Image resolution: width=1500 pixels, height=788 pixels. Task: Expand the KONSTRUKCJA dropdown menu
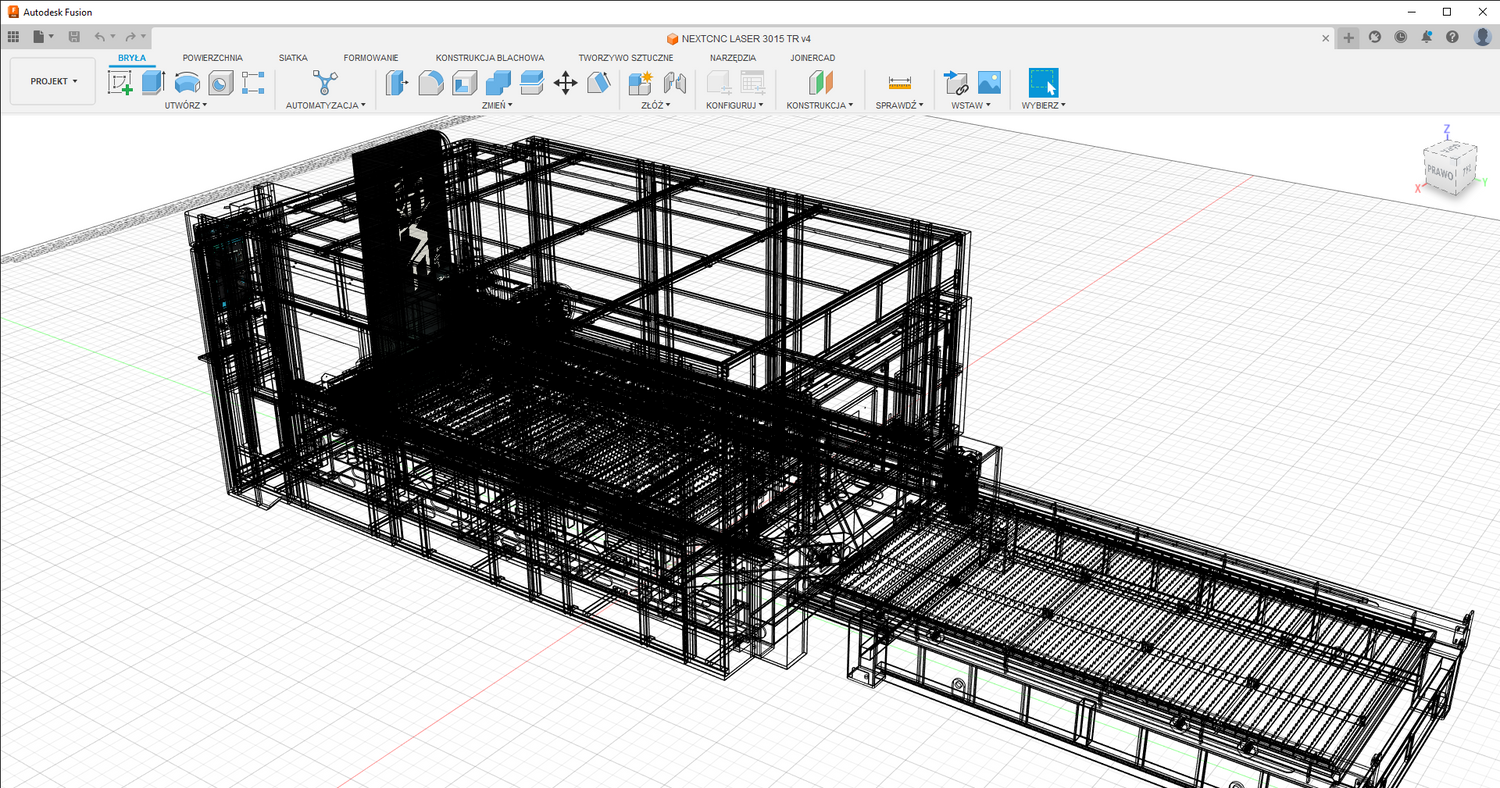click(x=819, y=105)
